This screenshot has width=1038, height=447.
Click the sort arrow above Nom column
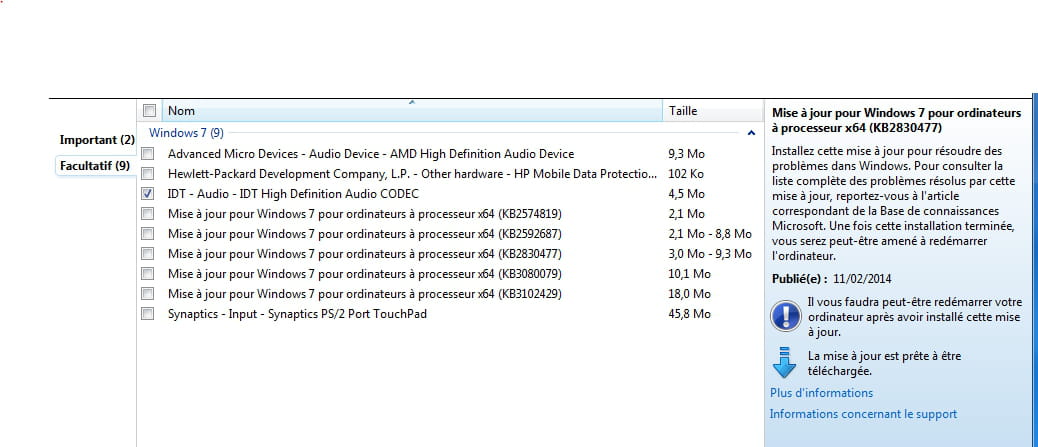pyautogui.click(x=412, y=103)
